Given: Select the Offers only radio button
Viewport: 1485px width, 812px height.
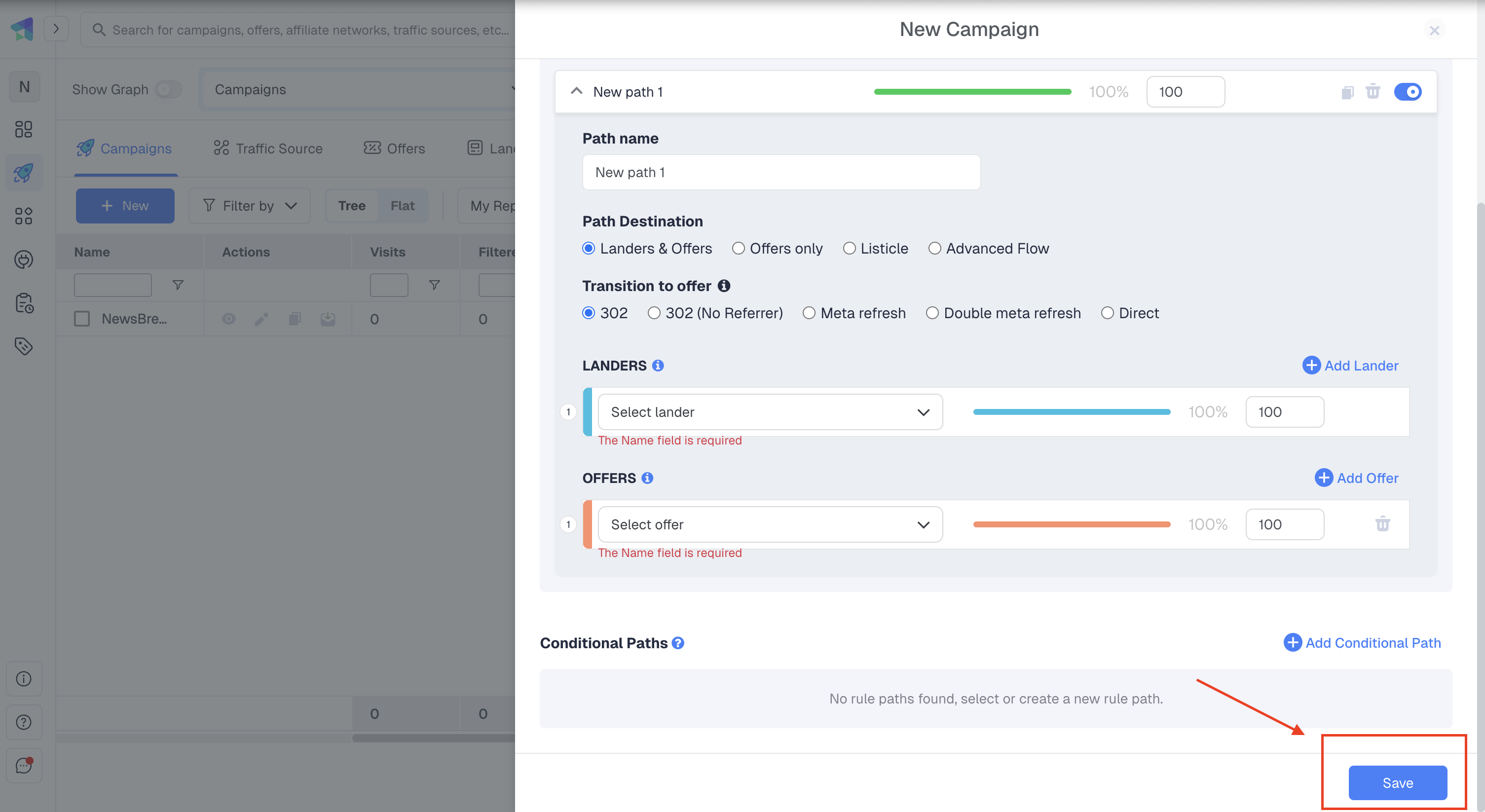Looking at the screenshot, I should tap(738, 248).
